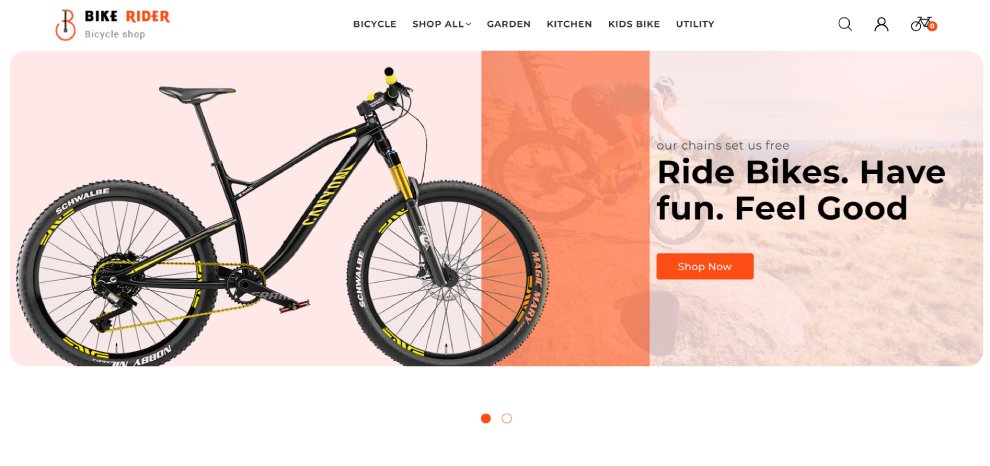
Task: Click the orange cart count badge
Action: [933, 27]
